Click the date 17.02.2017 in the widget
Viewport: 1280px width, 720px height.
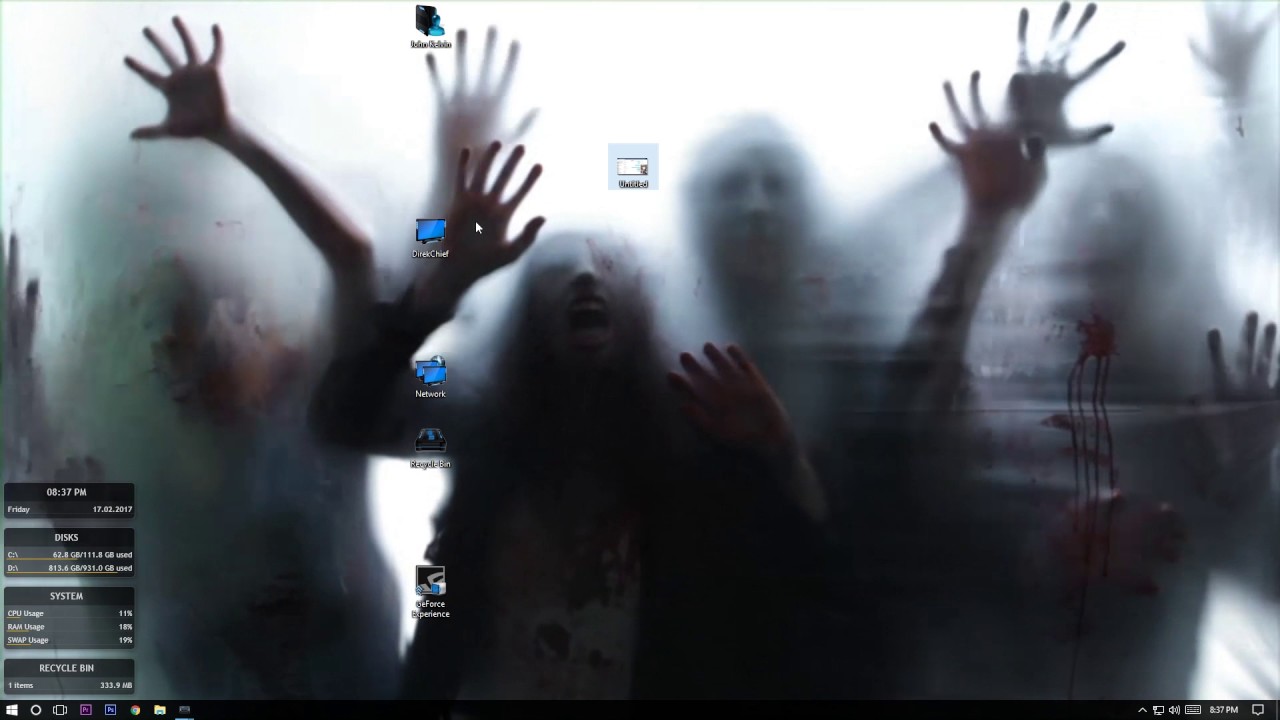[x=112, y=509]
